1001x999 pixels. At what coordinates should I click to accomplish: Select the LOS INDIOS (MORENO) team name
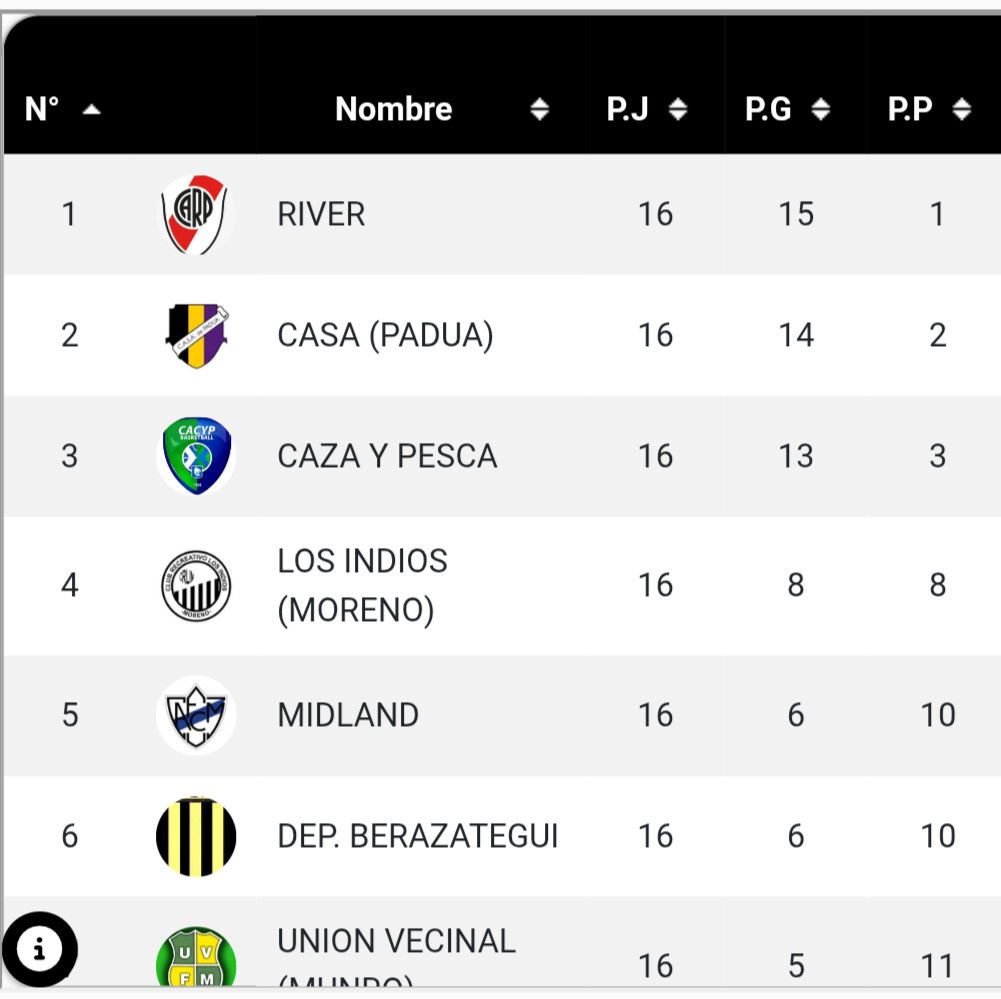coord(363,586)
